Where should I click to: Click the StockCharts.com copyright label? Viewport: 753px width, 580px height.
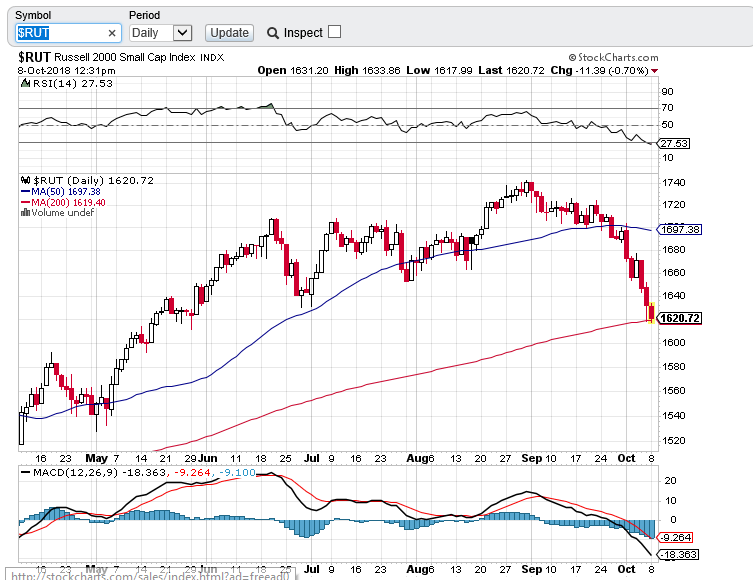(613, 58)
